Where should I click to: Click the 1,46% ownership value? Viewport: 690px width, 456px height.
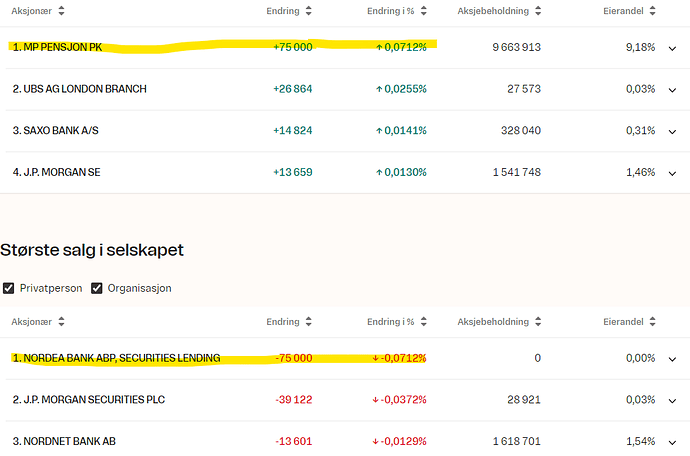(x=640, y=172)
